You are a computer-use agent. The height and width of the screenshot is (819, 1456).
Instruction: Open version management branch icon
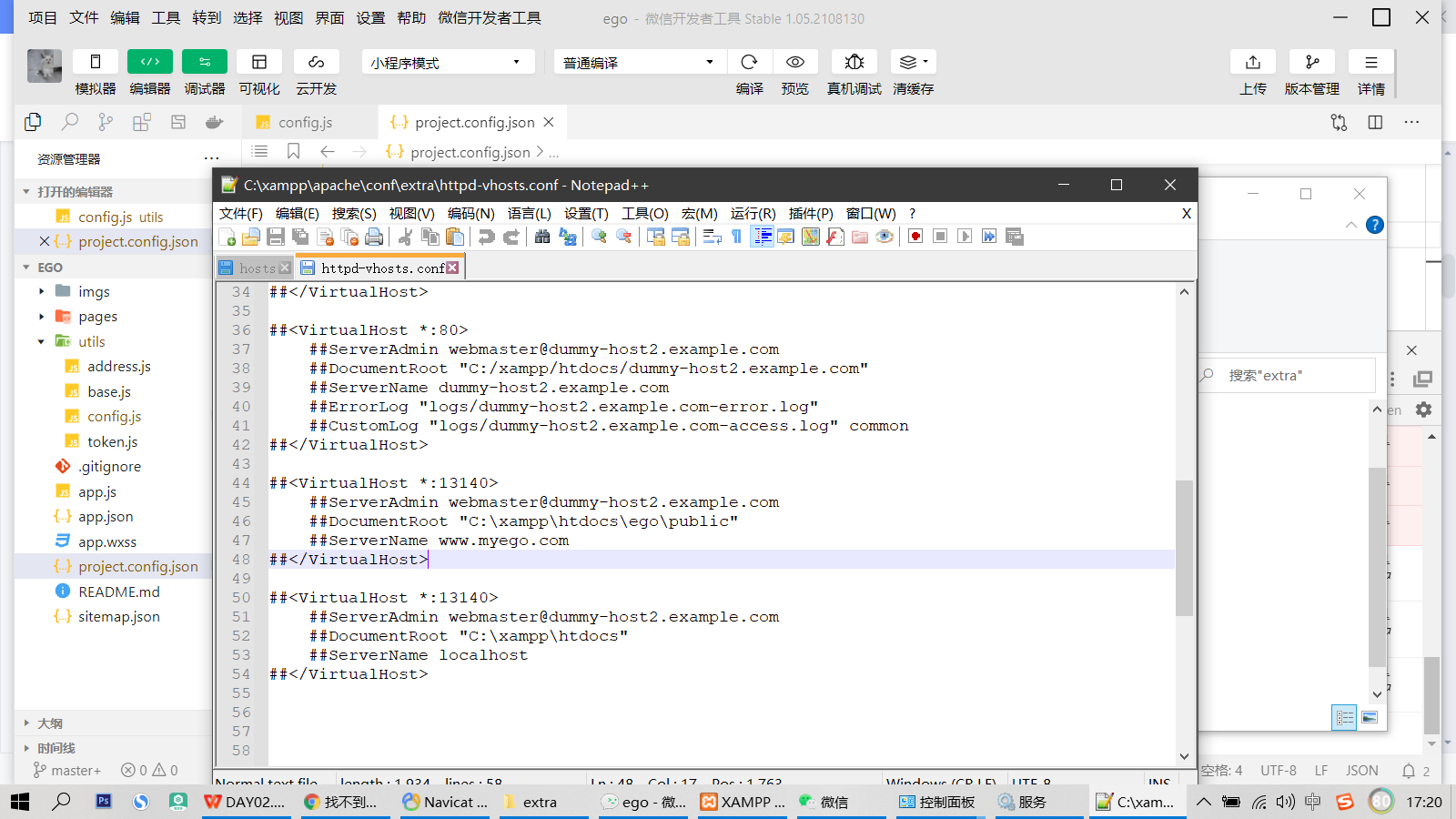click(1312, 62)
